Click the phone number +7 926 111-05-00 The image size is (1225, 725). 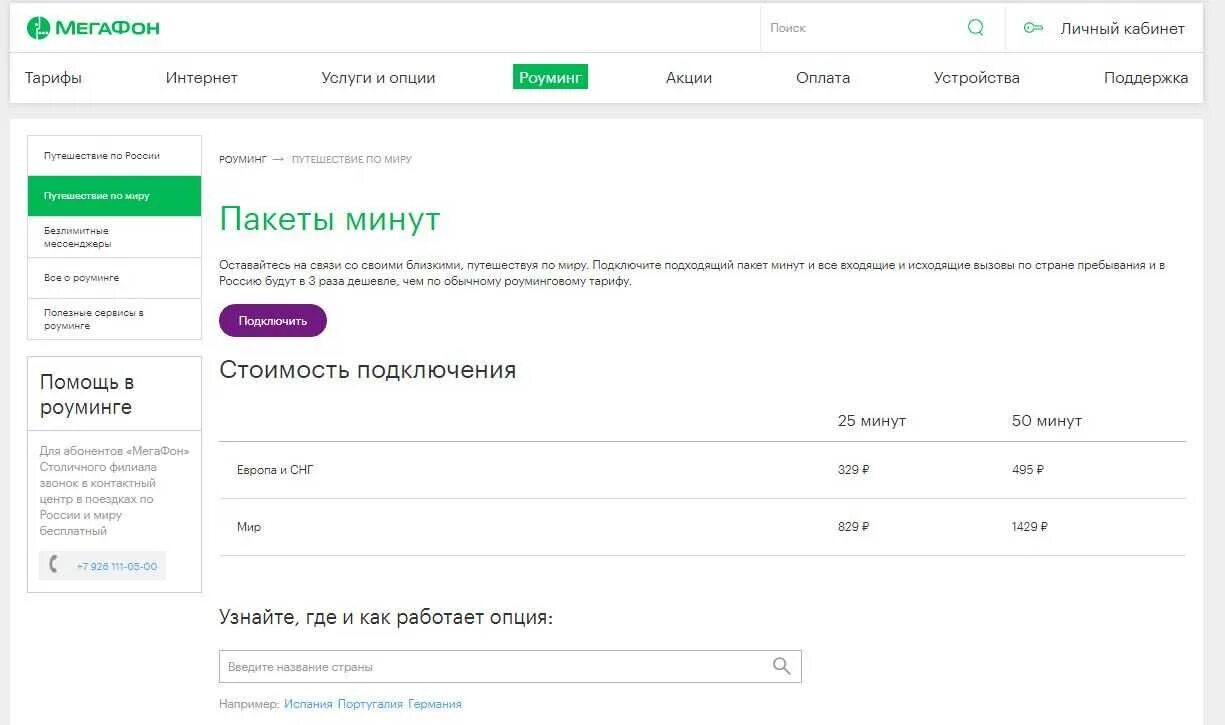coord(117,566)
